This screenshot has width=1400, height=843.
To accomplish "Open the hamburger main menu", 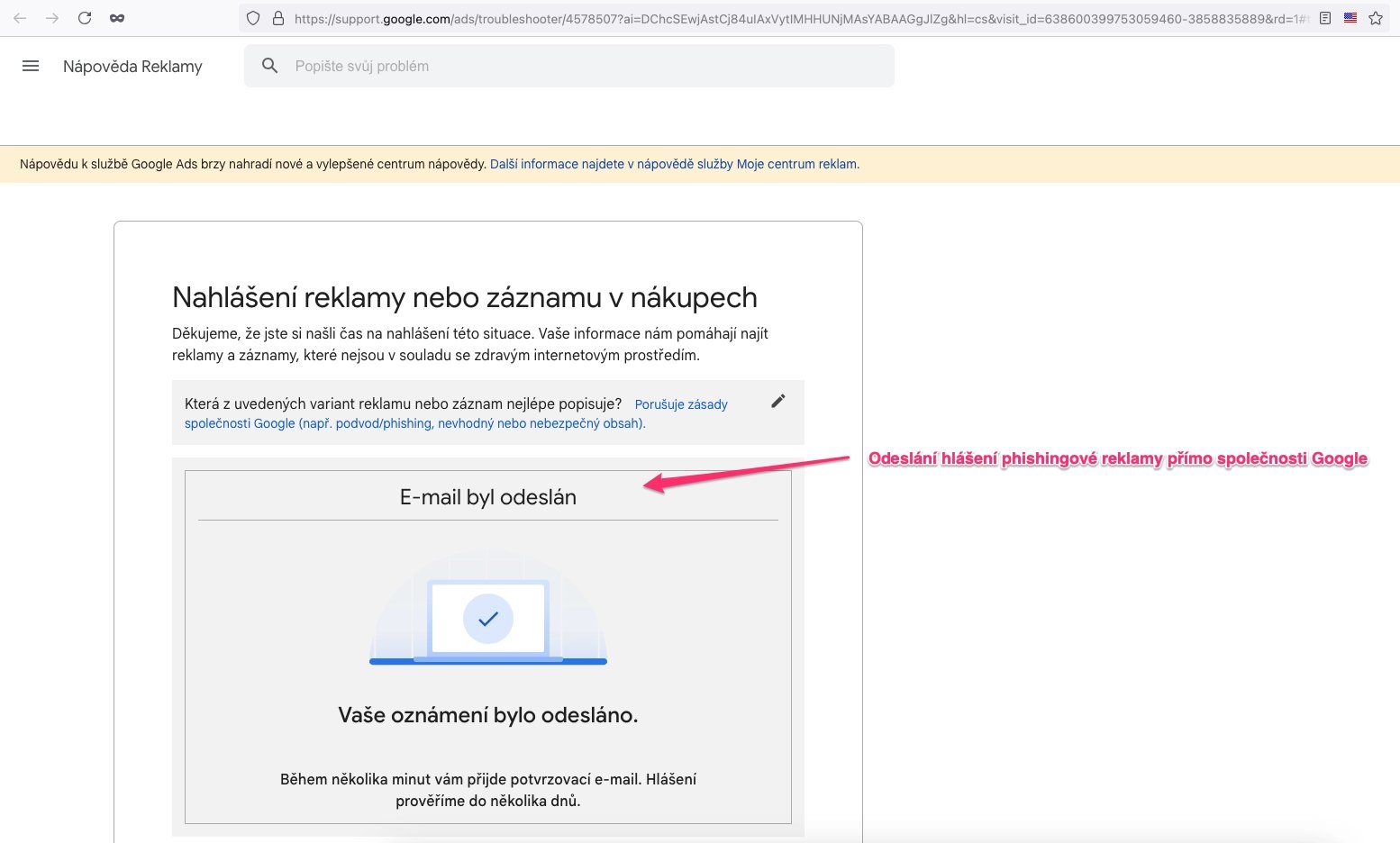I will coord(31,66).
